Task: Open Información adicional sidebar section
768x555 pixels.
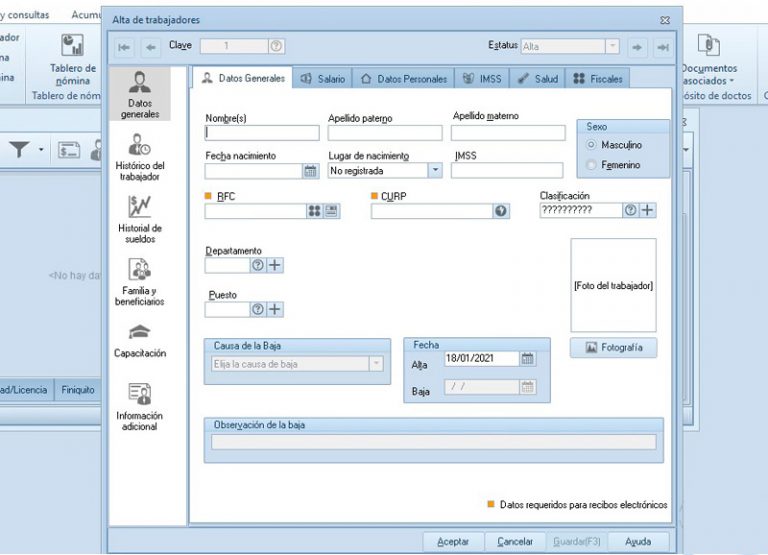Action: tap(140, 407)
